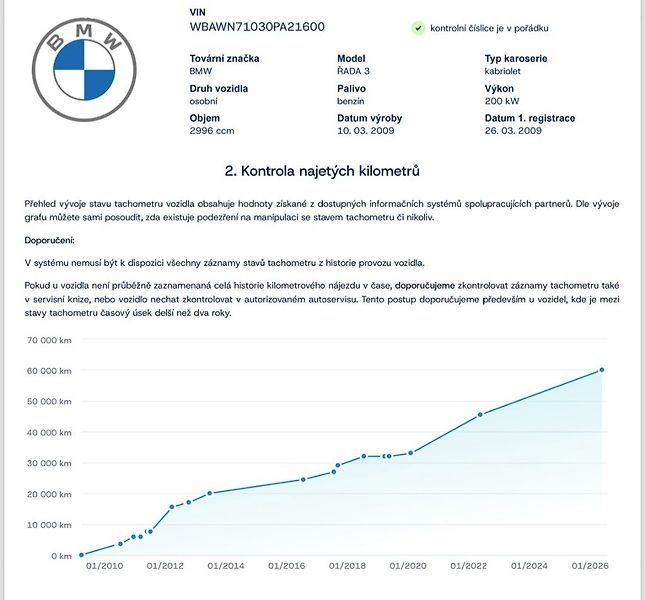Viewport: 645px width, 600px height.
Task: Click the chart point near 33 000 km at 01/2020
Action: (411, 453)
